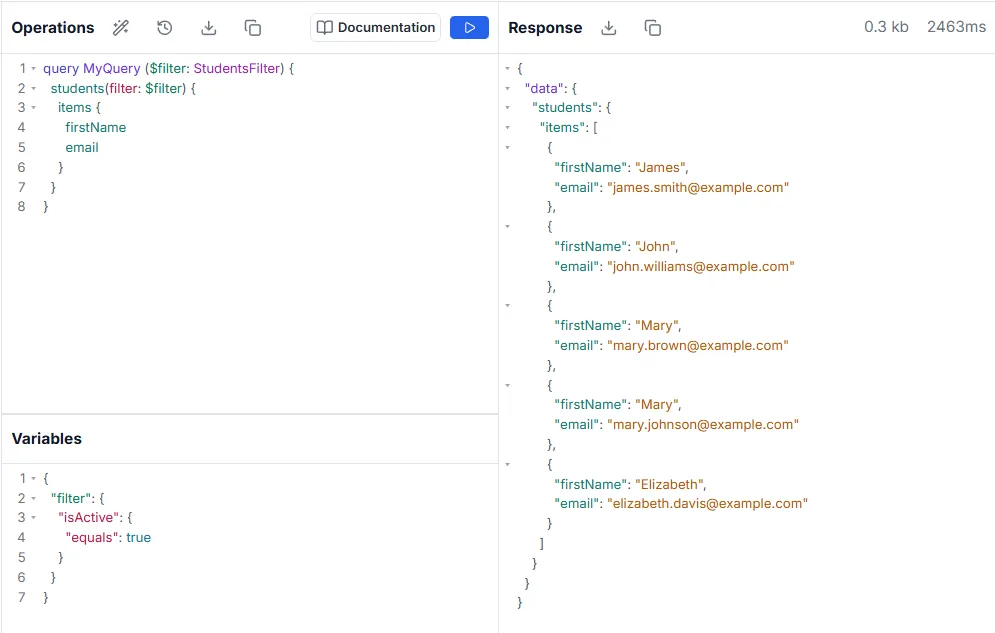Open the operations history icon

(165, 28)
